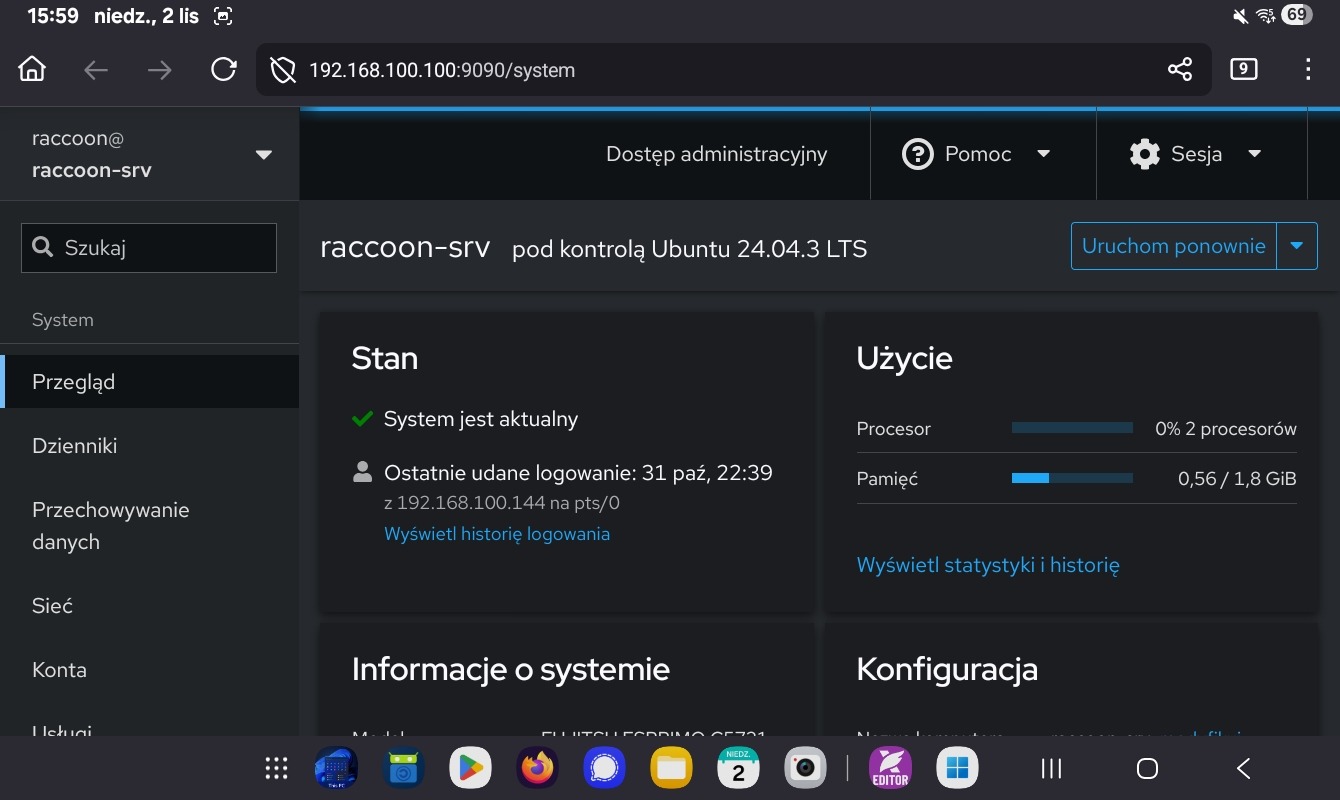
Task: Click the browser home icon
Action: pos(32,70)
